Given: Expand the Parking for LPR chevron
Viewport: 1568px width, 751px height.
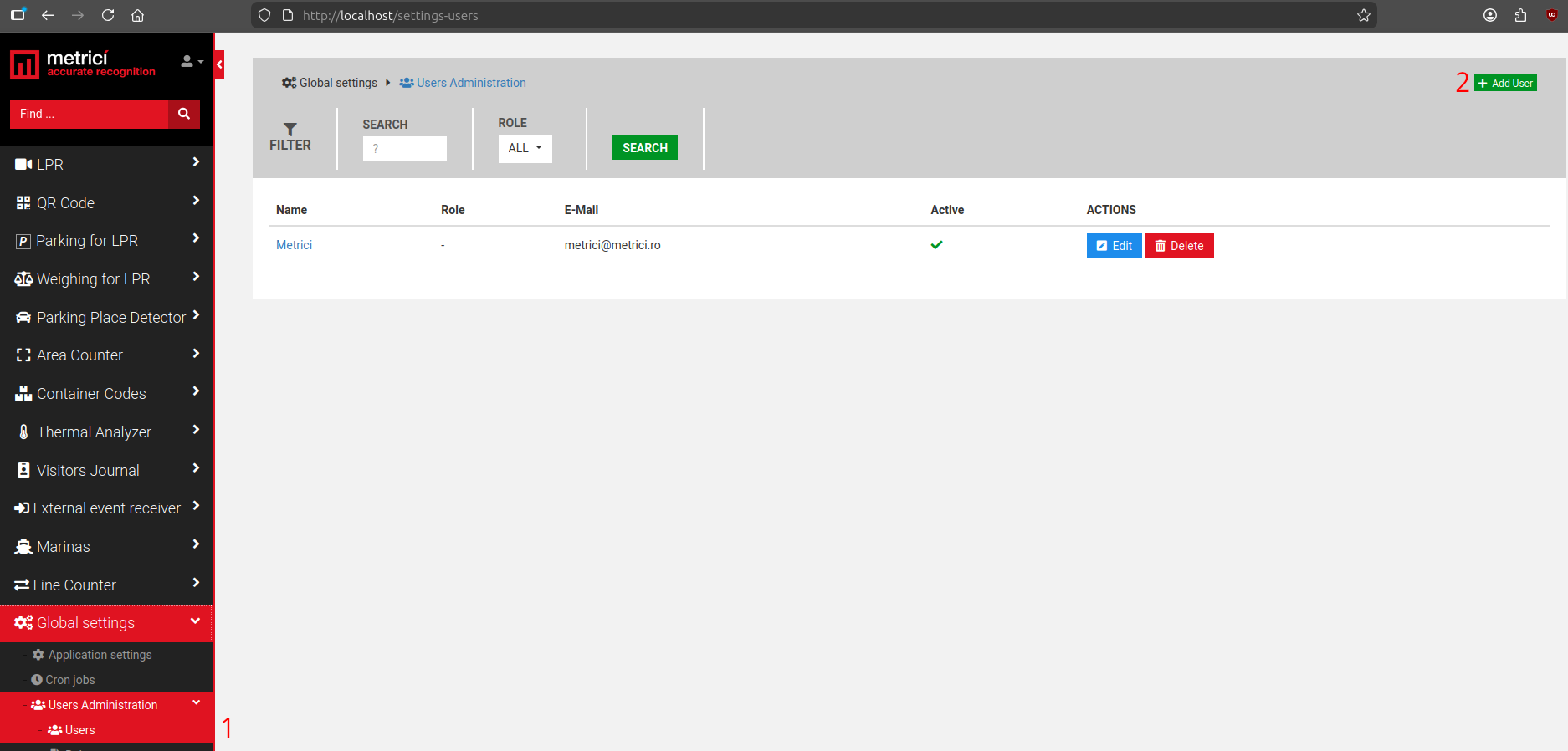Looking at the screenshot, I should pyautogui.click(x=196, y=238).
